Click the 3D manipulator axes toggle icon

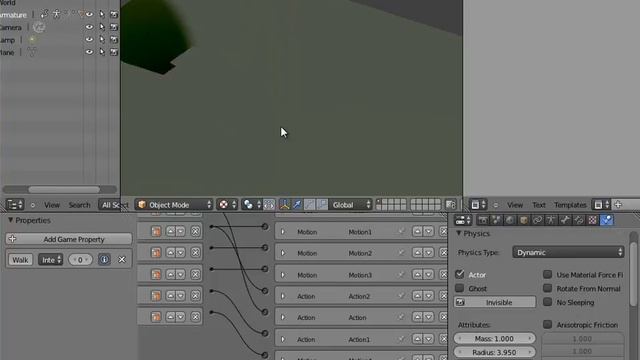(284, 204)
